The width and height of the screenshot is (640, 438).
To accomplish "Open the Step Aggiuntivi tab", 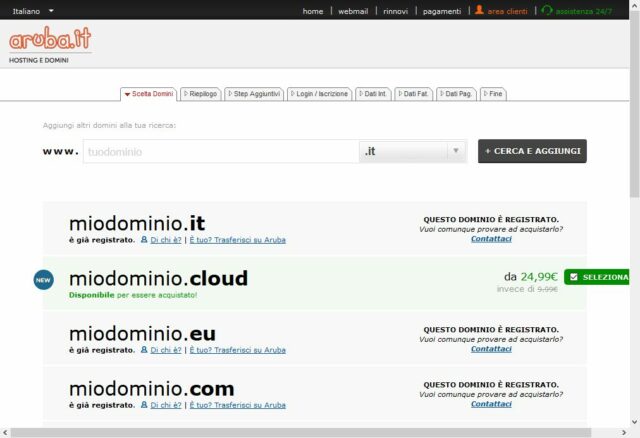I will [254, 94].
